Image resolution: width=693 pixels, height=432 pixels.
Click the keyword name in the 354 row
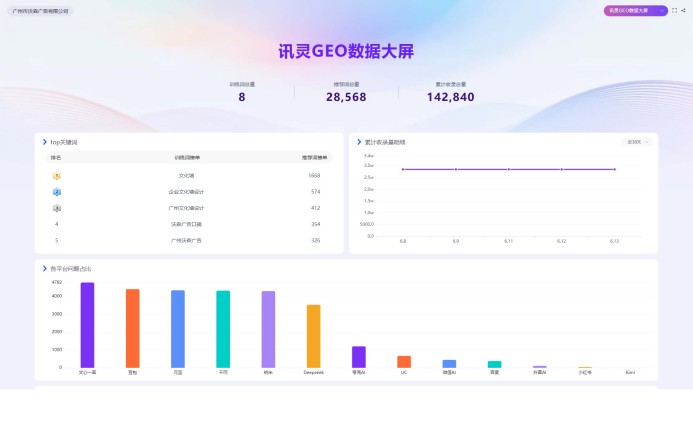[186, 224]
